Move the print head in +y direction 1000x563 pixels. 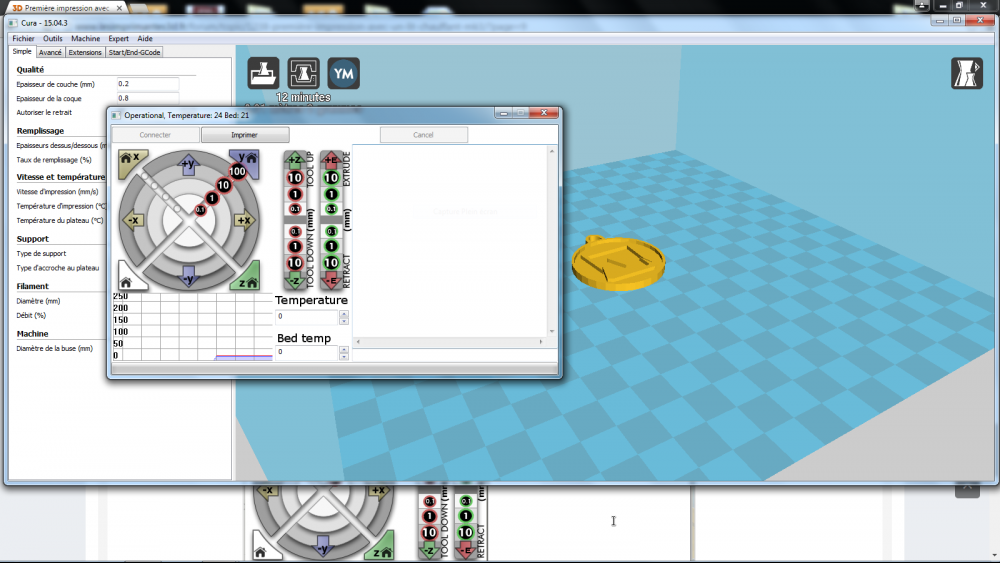(188, 164)
